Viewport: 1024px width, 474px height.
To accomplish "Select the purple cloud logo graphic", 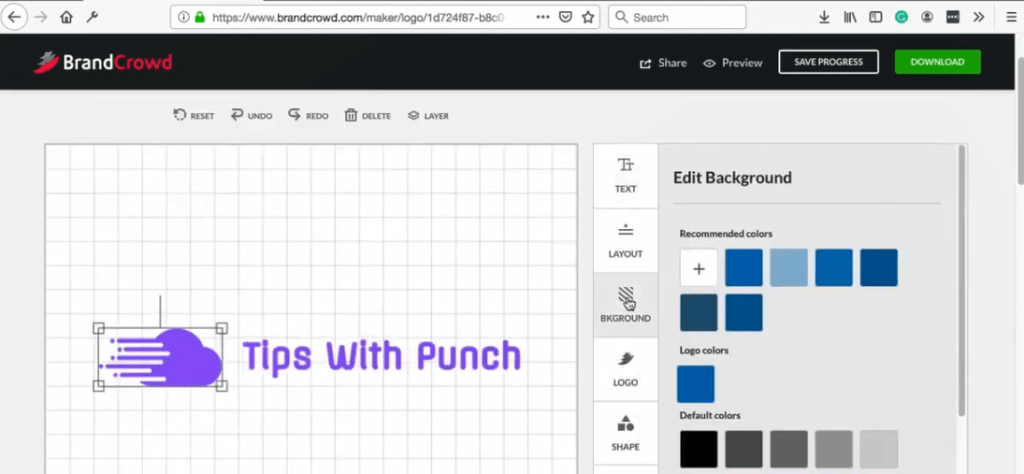I will (161, 358).
